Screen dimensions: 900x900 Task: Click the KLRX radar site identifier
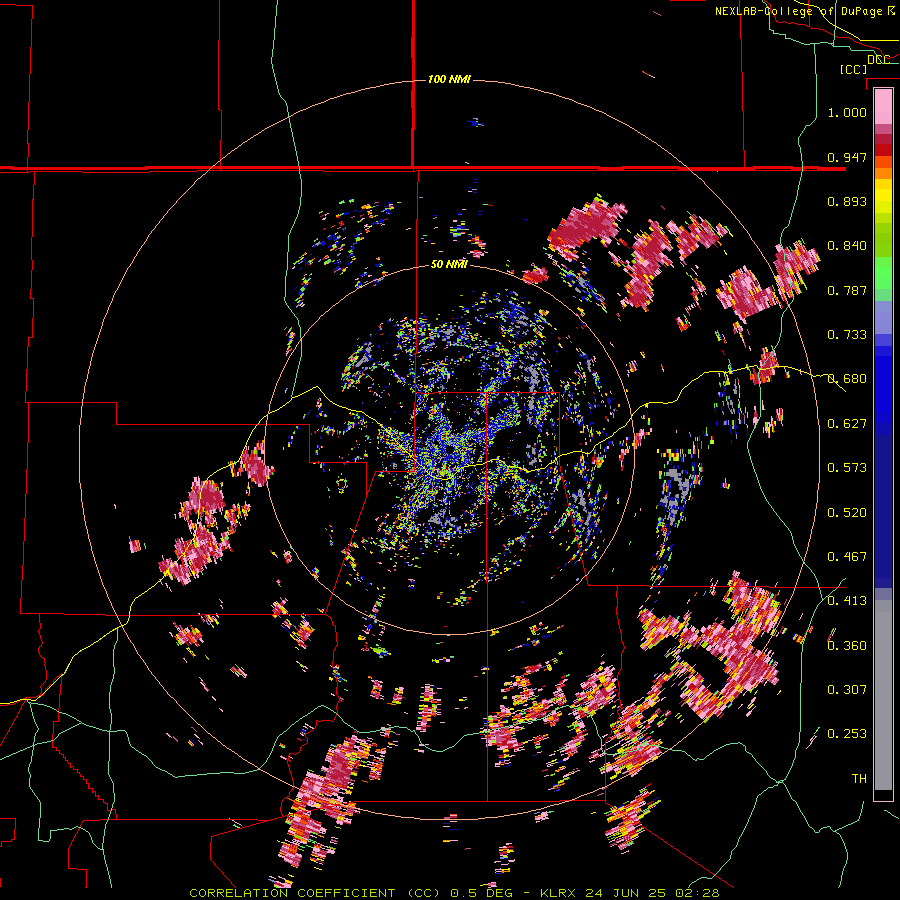[x=559, y=893]
